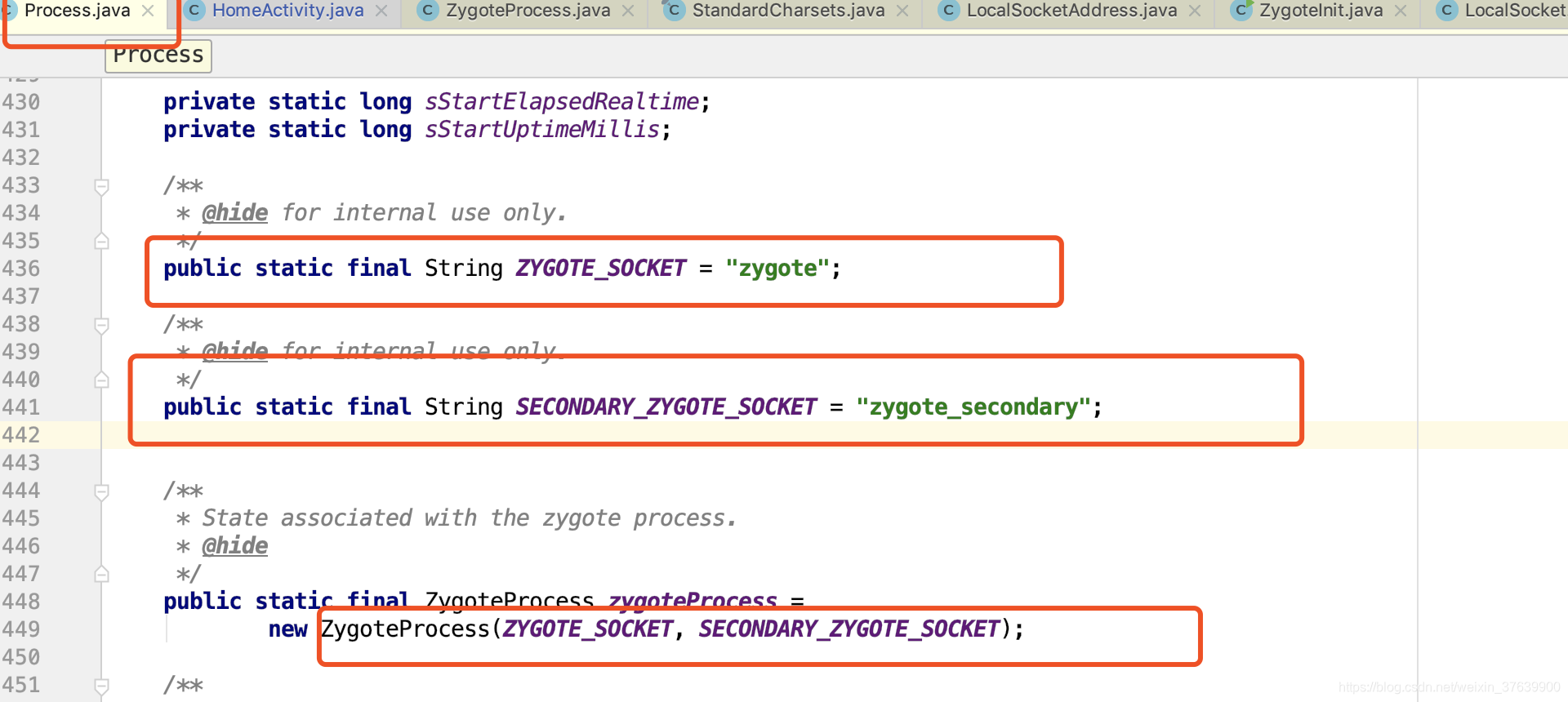Collapse the javadoc starting at line 451
1568x702 pixels.
tap(101, 686)
